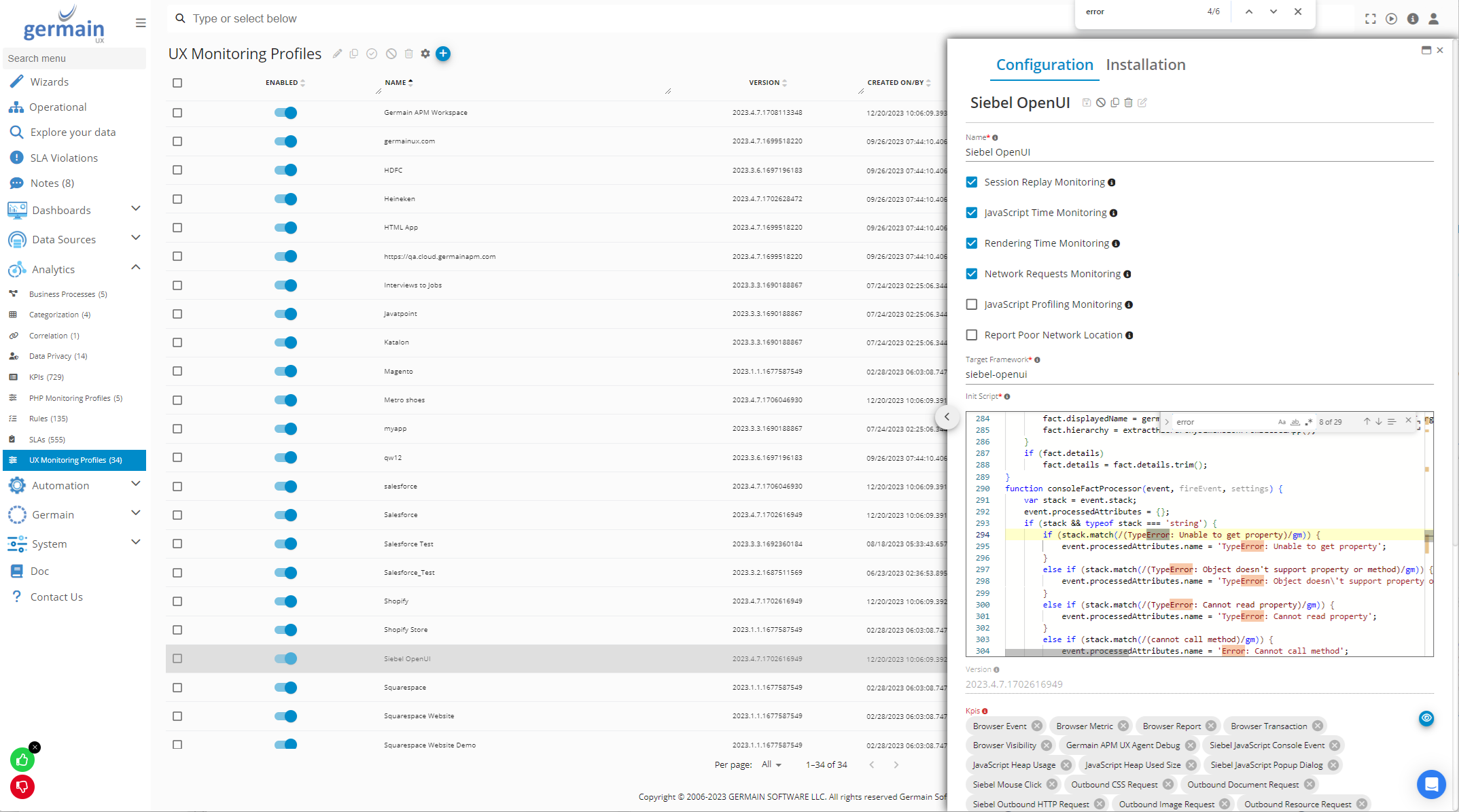Viewport: 1459px width, 812px height.
Task: Collapse the Analytics menu
Action: [x=135, y=268]
